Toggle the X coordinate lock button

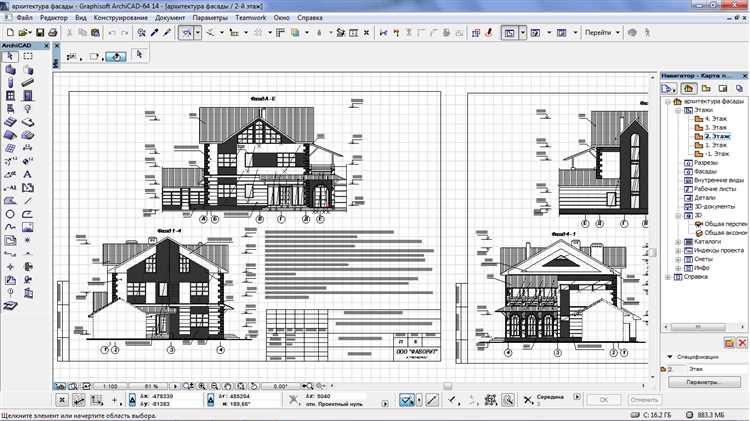click(x=62, y=399)
